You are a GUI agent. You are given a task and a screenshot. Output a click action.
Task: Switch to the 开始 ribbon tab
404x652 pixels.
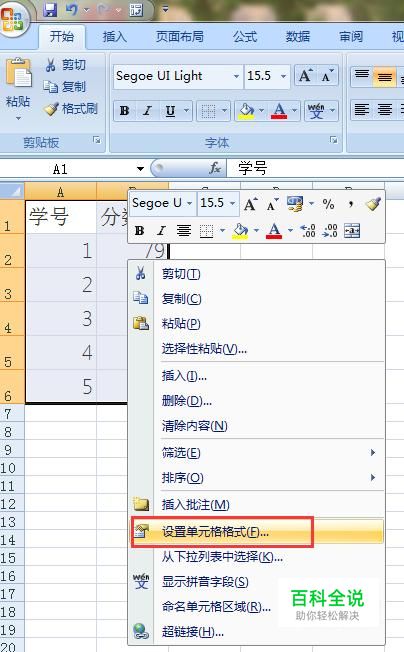coord(62,37)
